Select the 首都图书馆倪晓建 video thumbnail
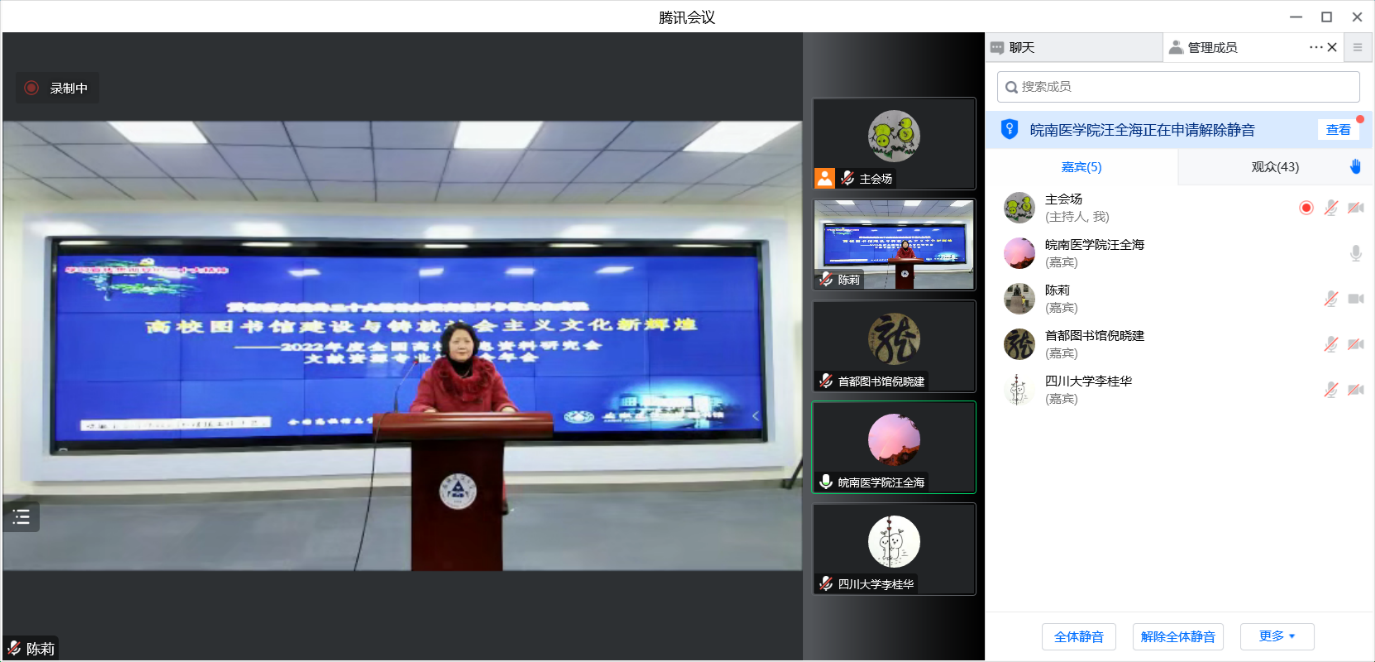This screenshot has width=1375, height=662. pos(894,346)
